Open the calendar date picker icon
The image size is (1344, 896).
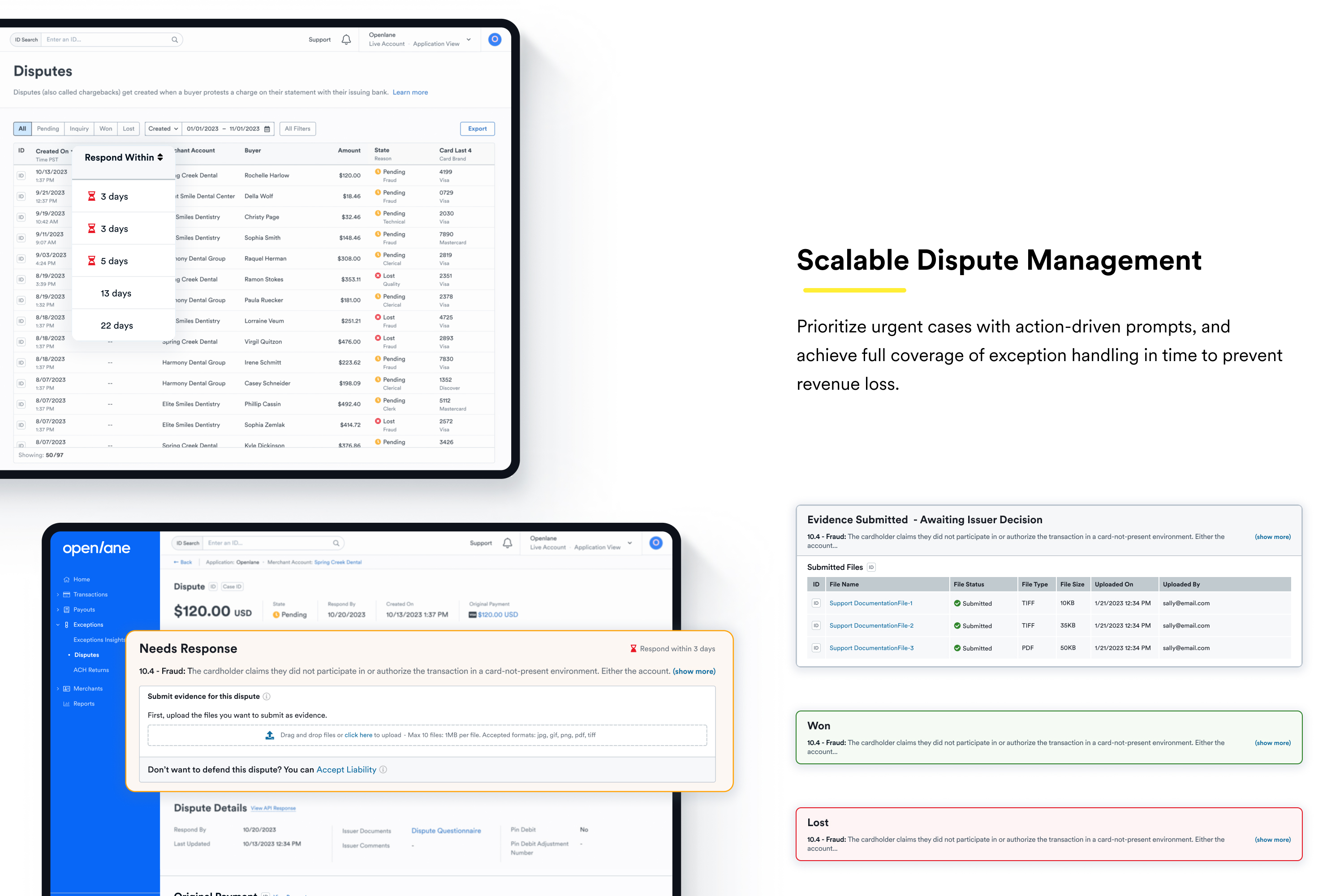tap(267, 129)
